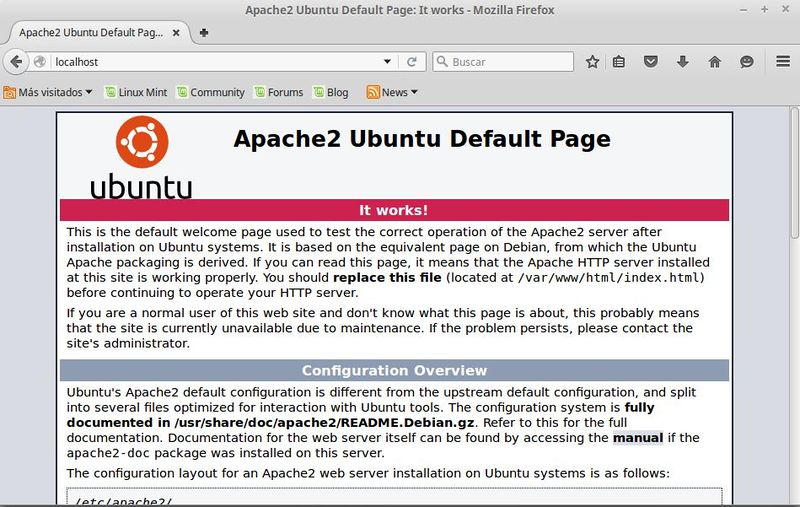This screenshot has height=507, width=800.
Task: Open the Downloads arrow icon
Action: pyautogui.click(x=683, y=62)
